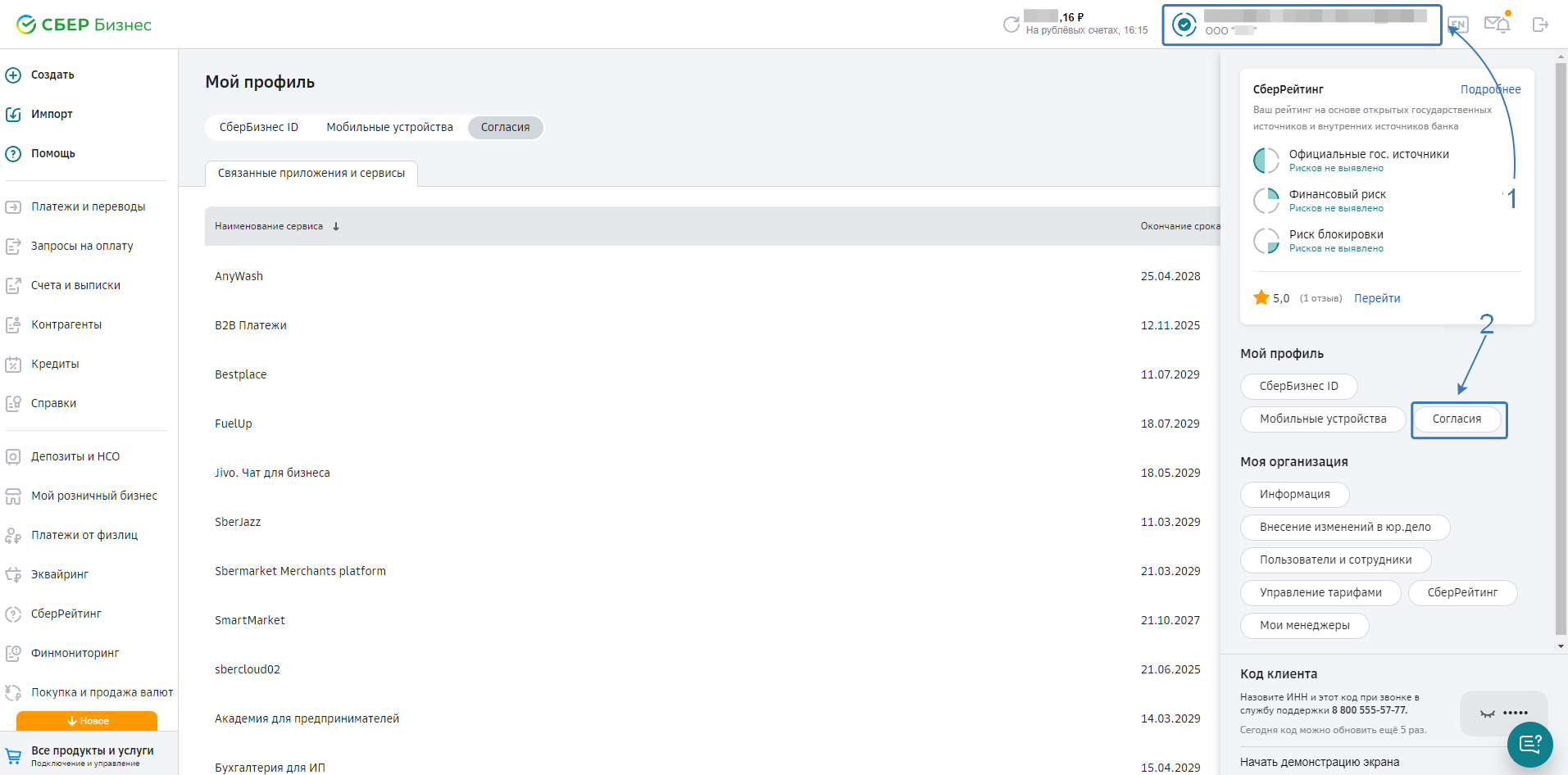Select the FuelUp service row
1568x775 pixels.
[712, 424]
